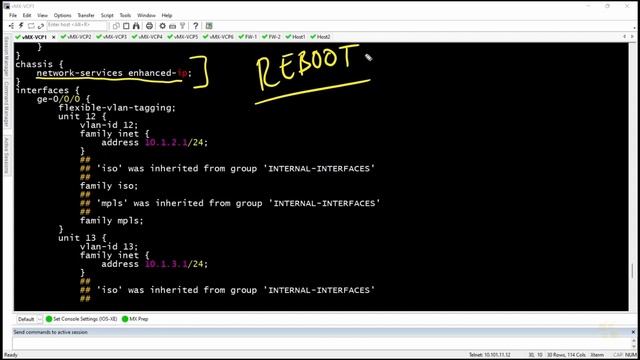Switch to the Host1 session tab
640x360 pixels.
point(296,37)
